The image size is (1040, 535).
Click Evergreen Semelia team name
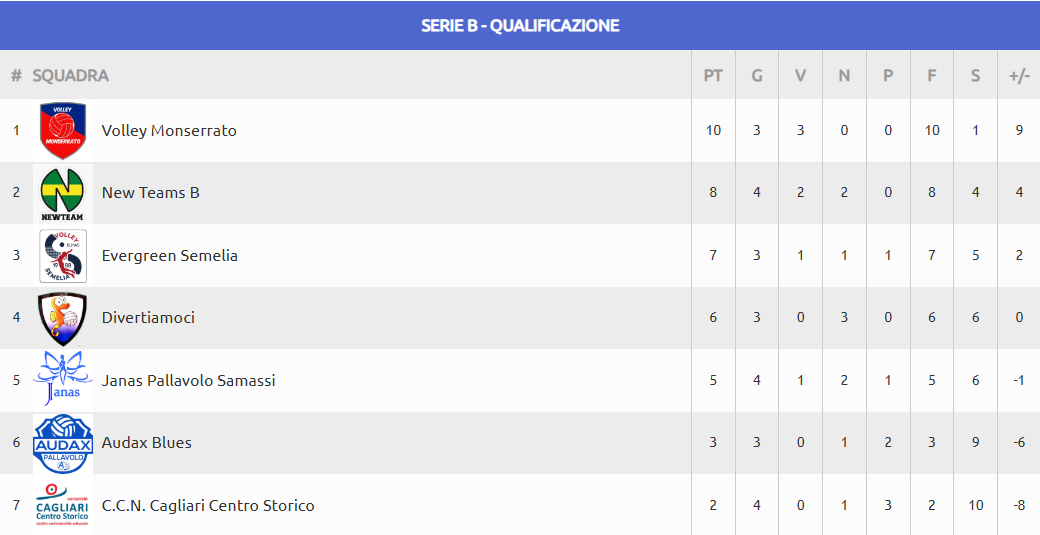click(170, 255)
